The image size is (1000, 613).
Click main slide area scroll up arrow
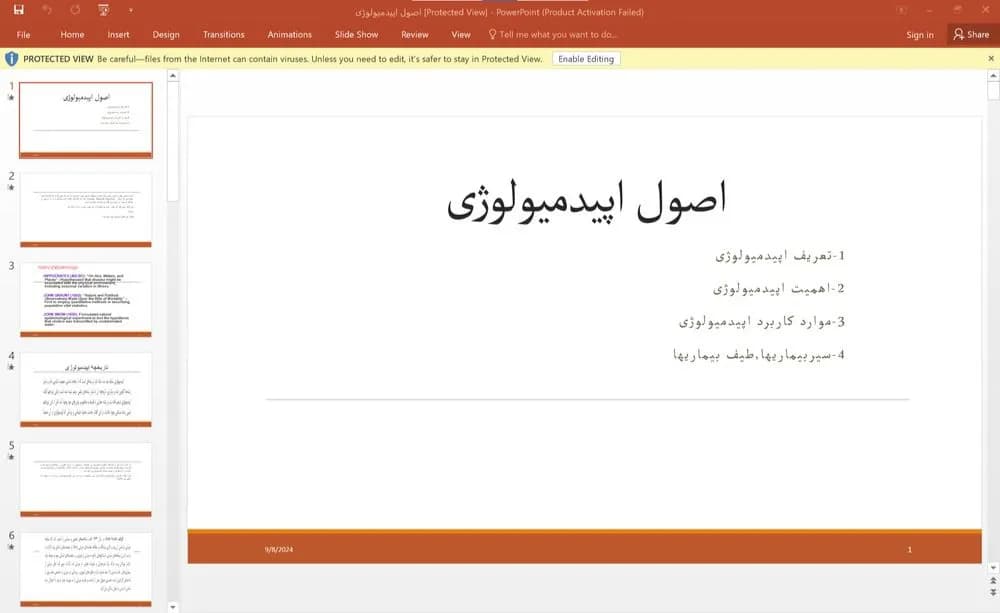993,75
